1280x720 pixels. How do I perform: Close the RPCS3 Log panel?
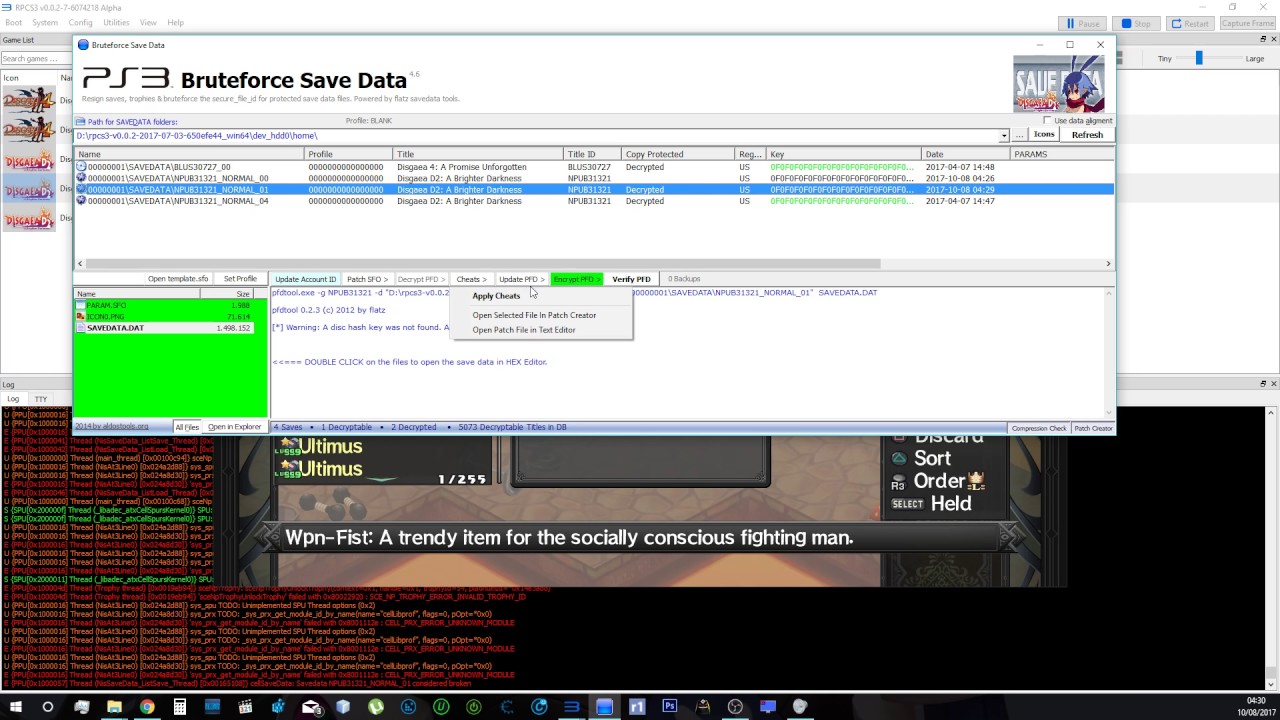coord(1273,384)
